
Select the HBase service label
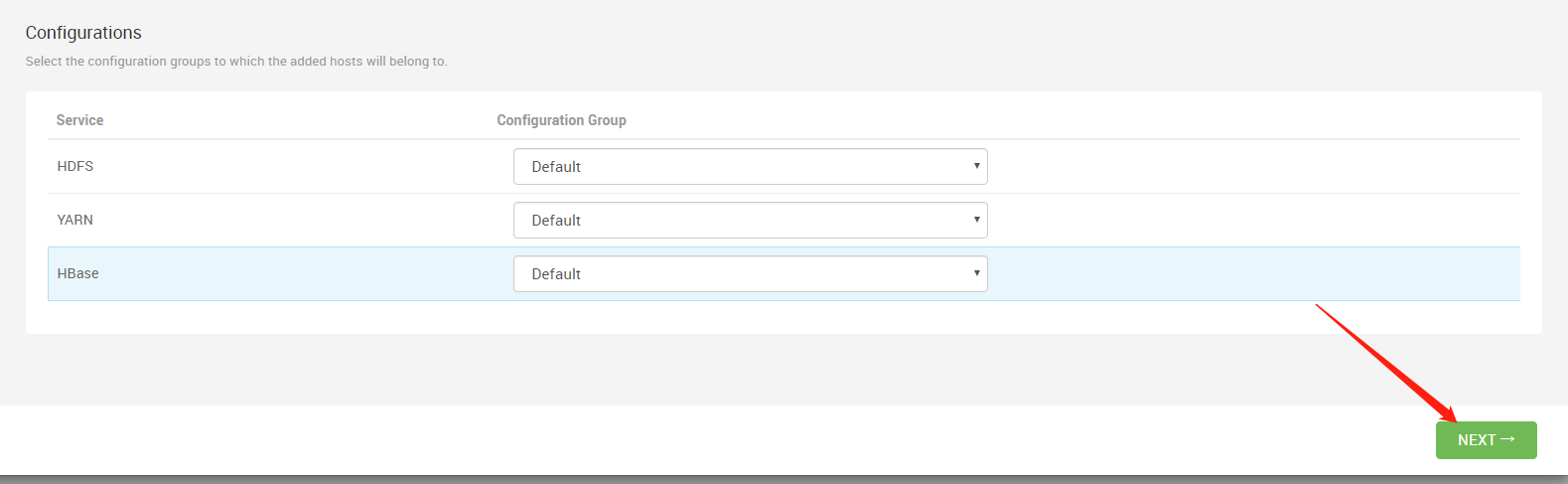pos(78,274)
